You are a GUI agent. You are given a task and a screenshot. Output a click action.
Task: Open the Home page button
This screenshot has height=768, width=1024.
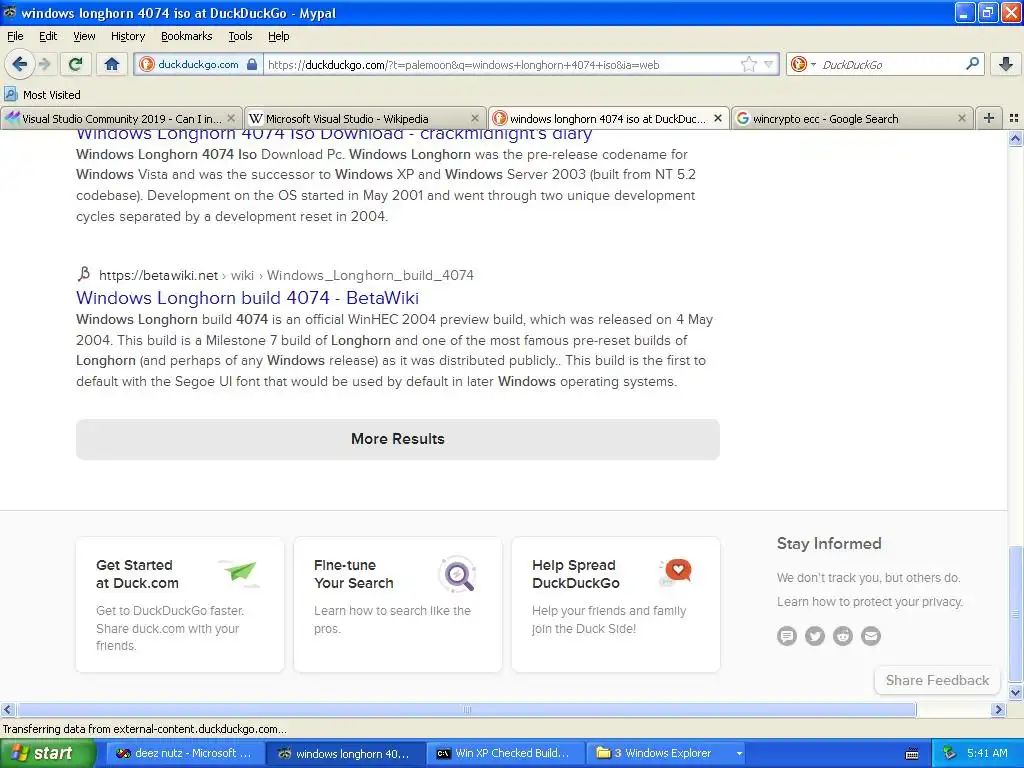[x=112, y=64]
